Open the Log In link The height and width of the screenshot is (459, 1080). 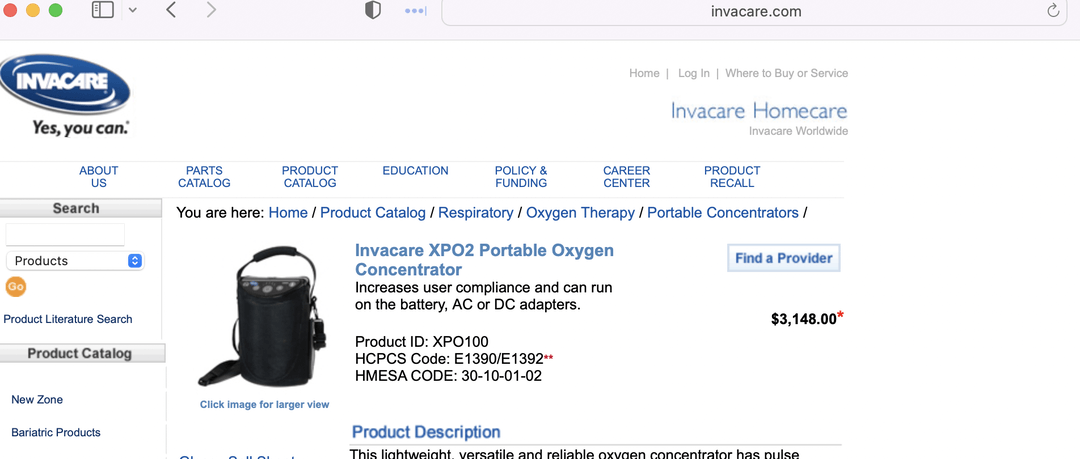coord(693,73)
